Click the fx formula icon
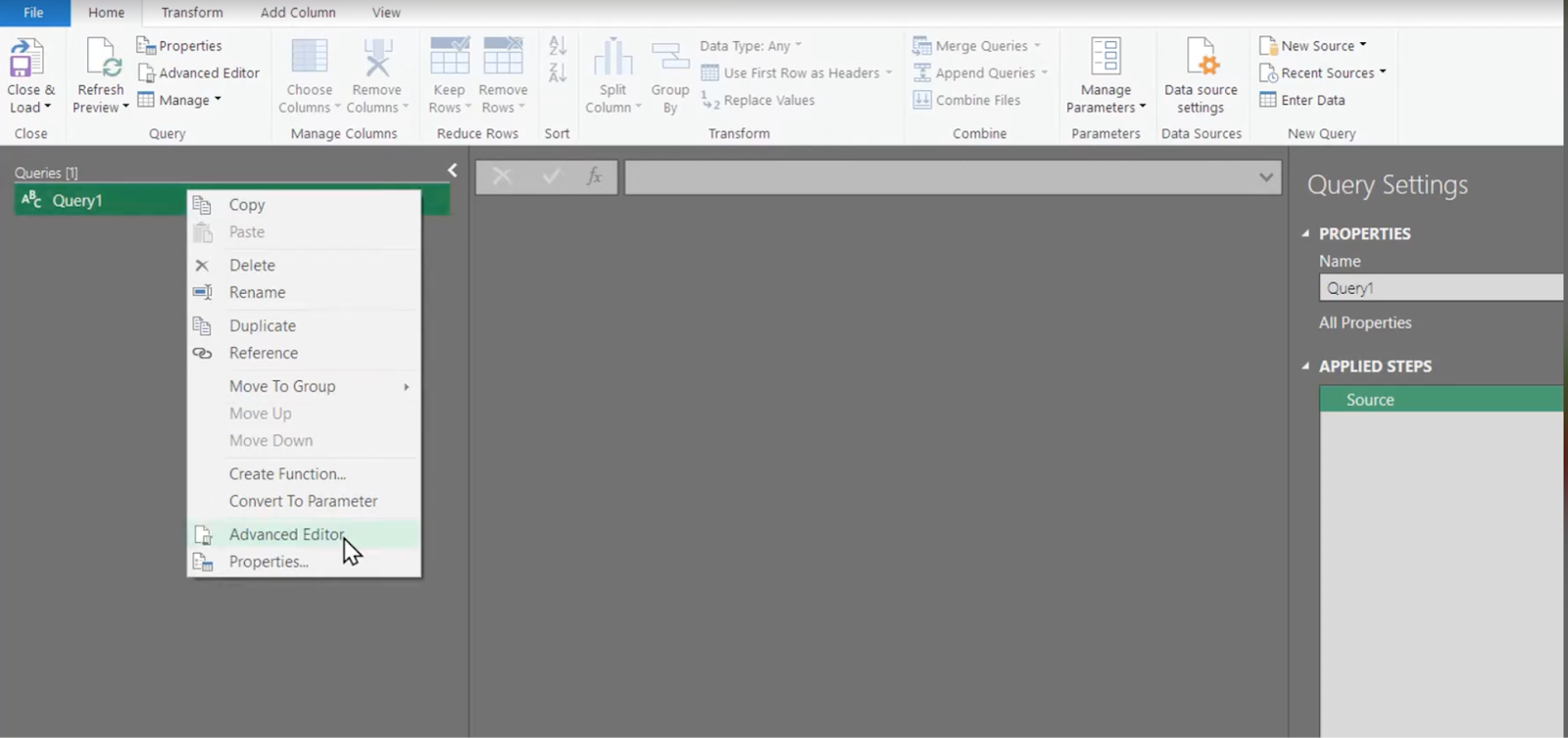 594,176
